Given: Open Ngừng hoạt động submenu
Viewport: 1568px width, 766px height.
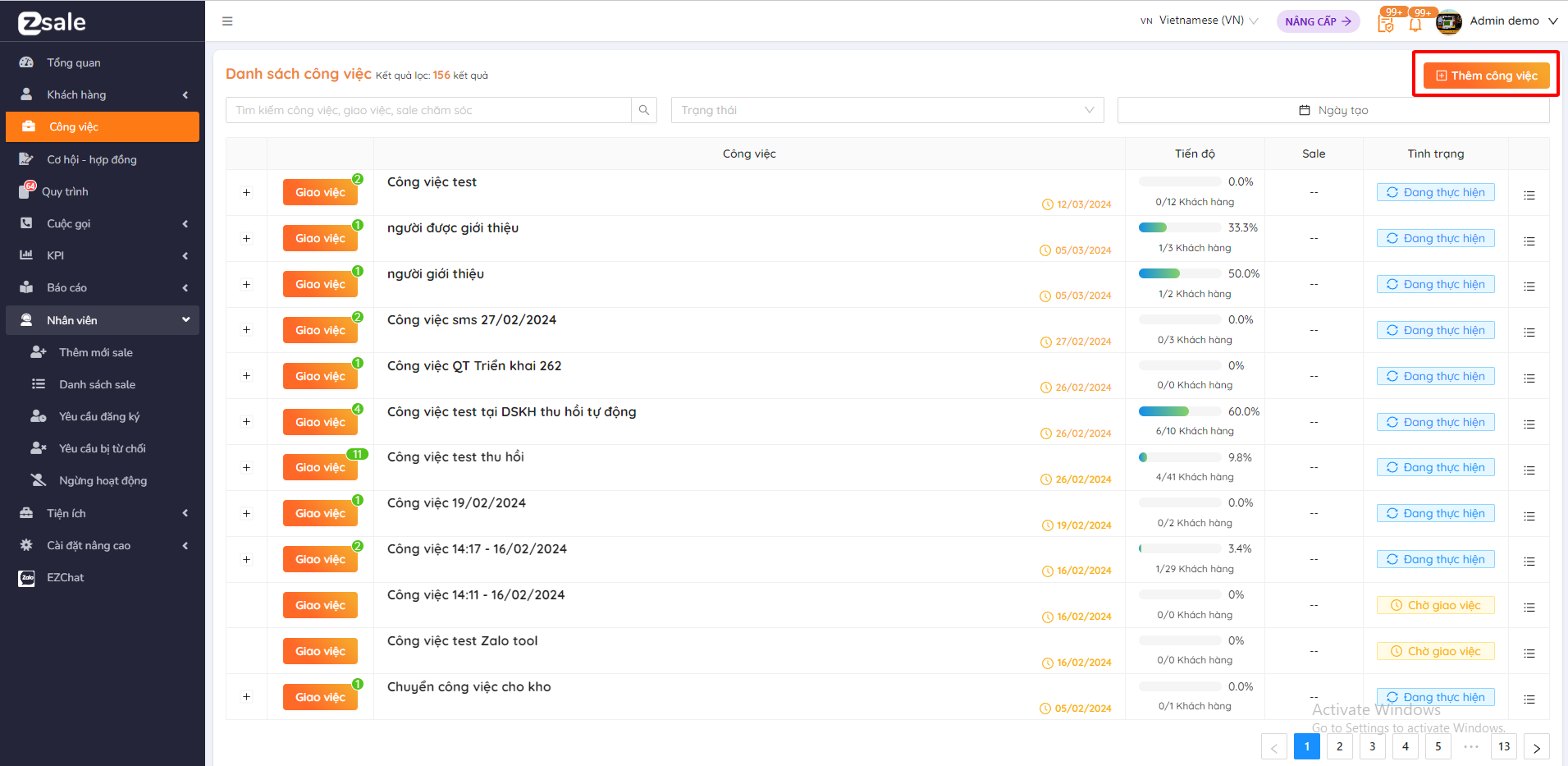Looking at the screenshot, I should 103,480.
